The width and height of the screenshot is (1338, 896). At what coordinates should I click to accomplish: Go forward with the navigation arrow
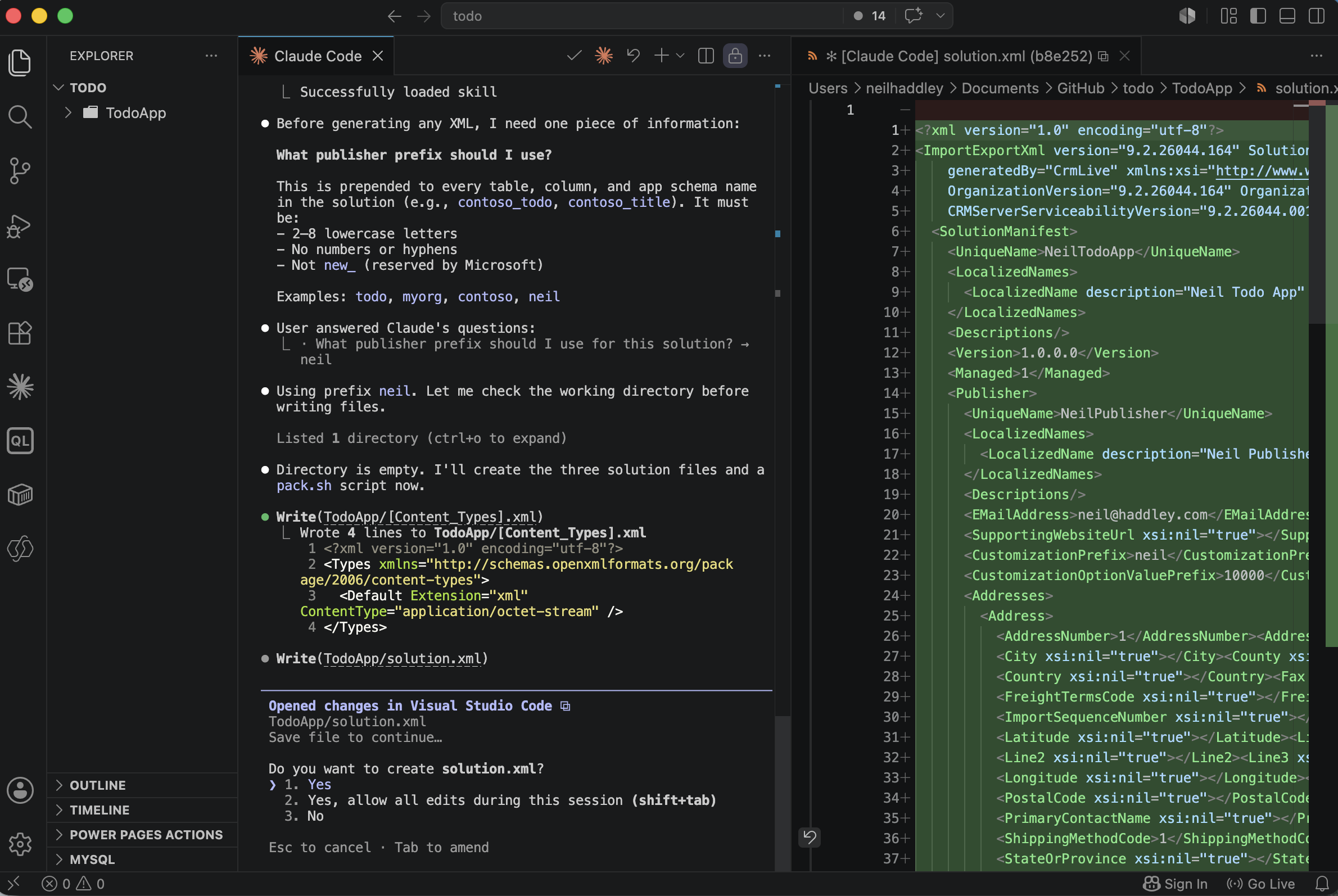423,16
